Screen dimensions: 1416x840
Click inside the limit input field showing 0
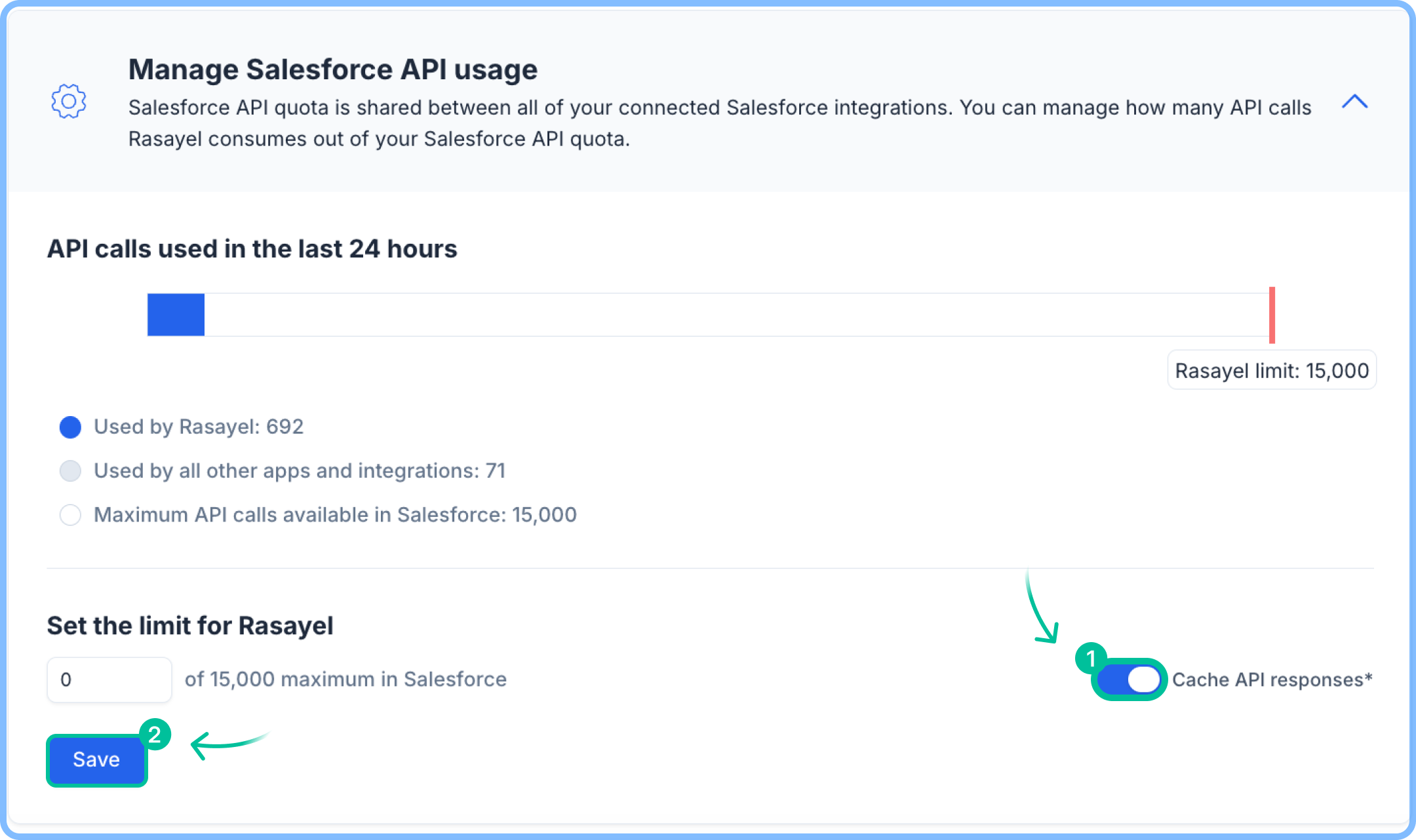[109, 679]
